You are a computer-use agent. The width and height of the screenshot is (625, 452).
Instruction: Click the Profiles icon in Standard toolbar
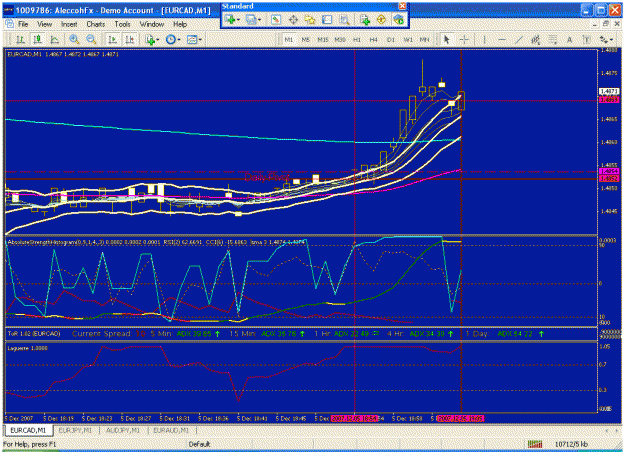click(251, 19)
